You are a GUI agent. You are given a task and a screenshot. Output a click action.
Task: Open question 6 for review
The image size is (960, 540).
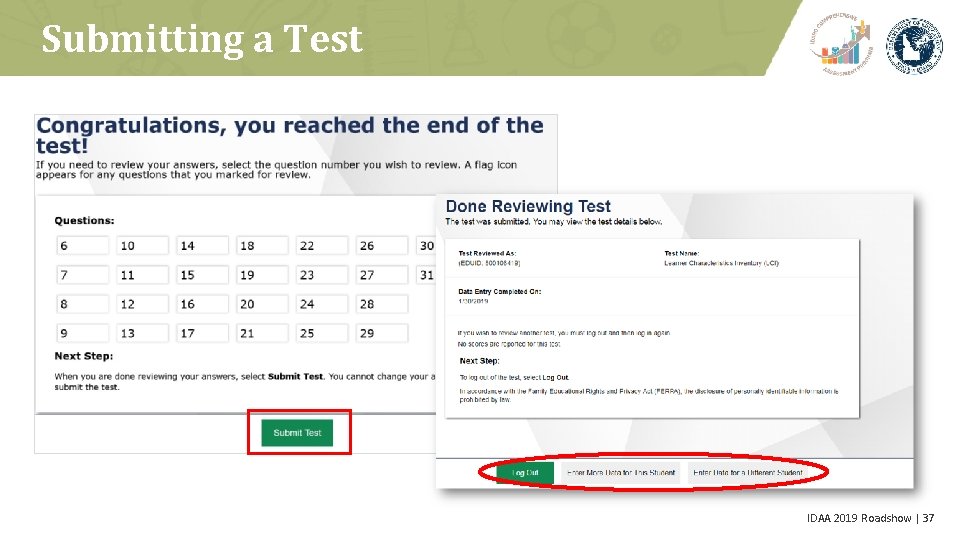[x=83, y=246]
